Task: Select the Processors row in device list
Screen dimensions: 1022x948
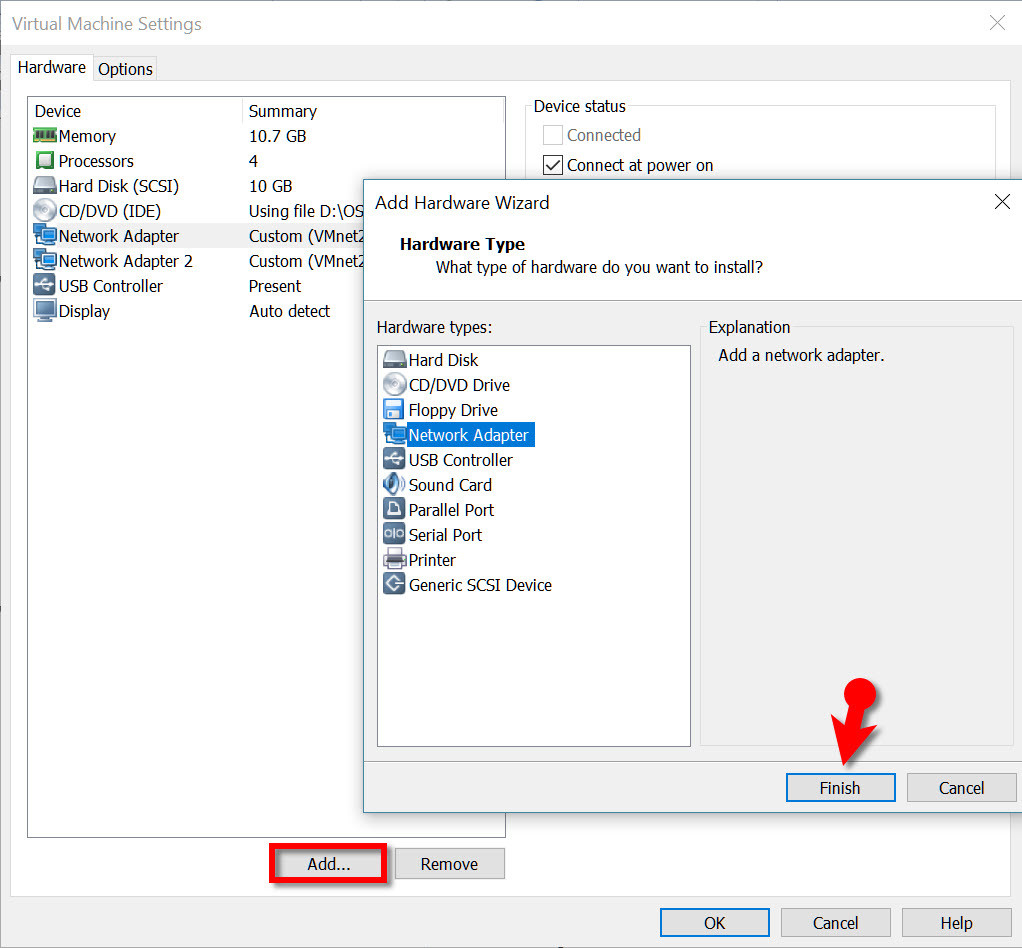Action: 266,160
